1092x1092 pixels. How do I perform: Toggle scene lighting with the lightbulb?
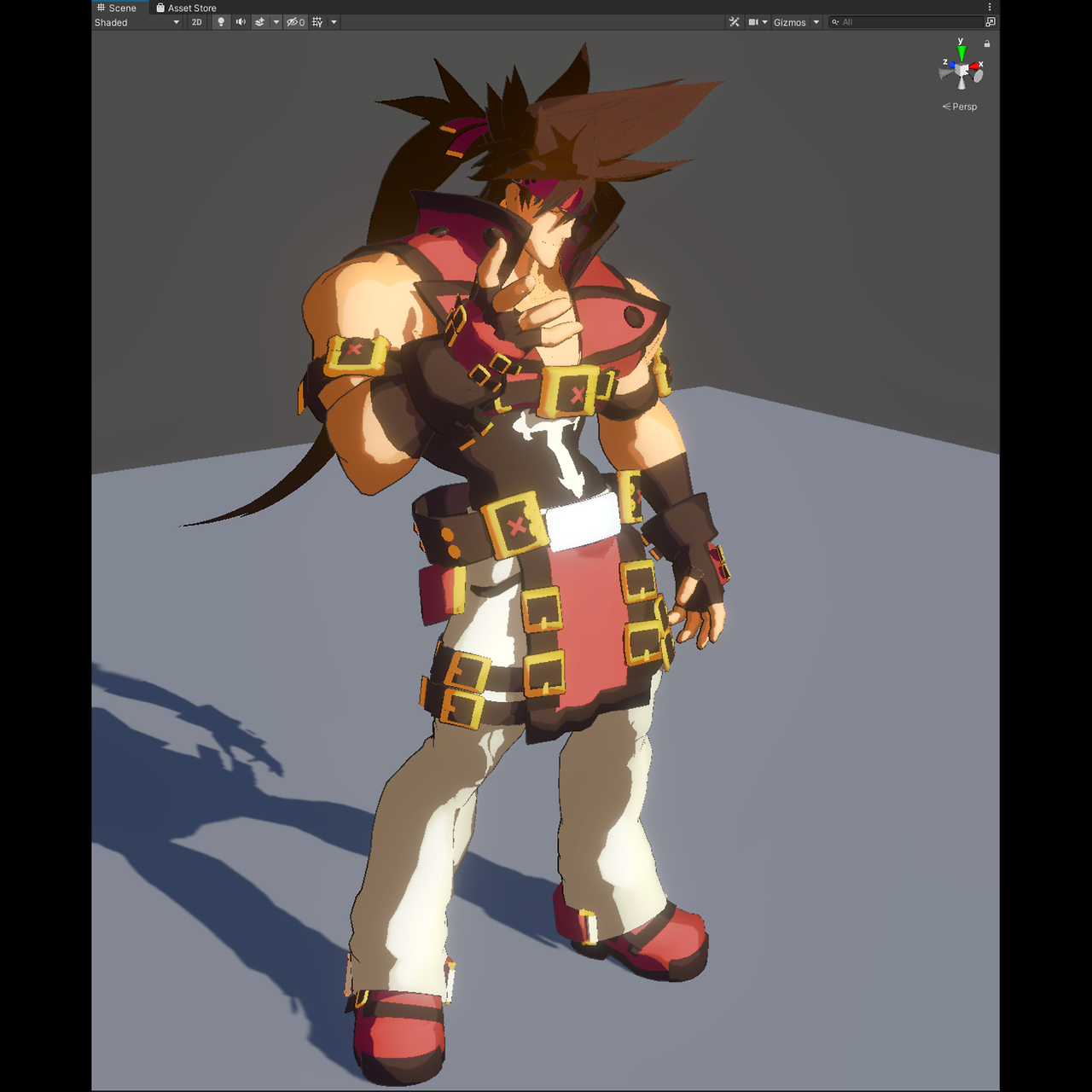coord(221,22)
